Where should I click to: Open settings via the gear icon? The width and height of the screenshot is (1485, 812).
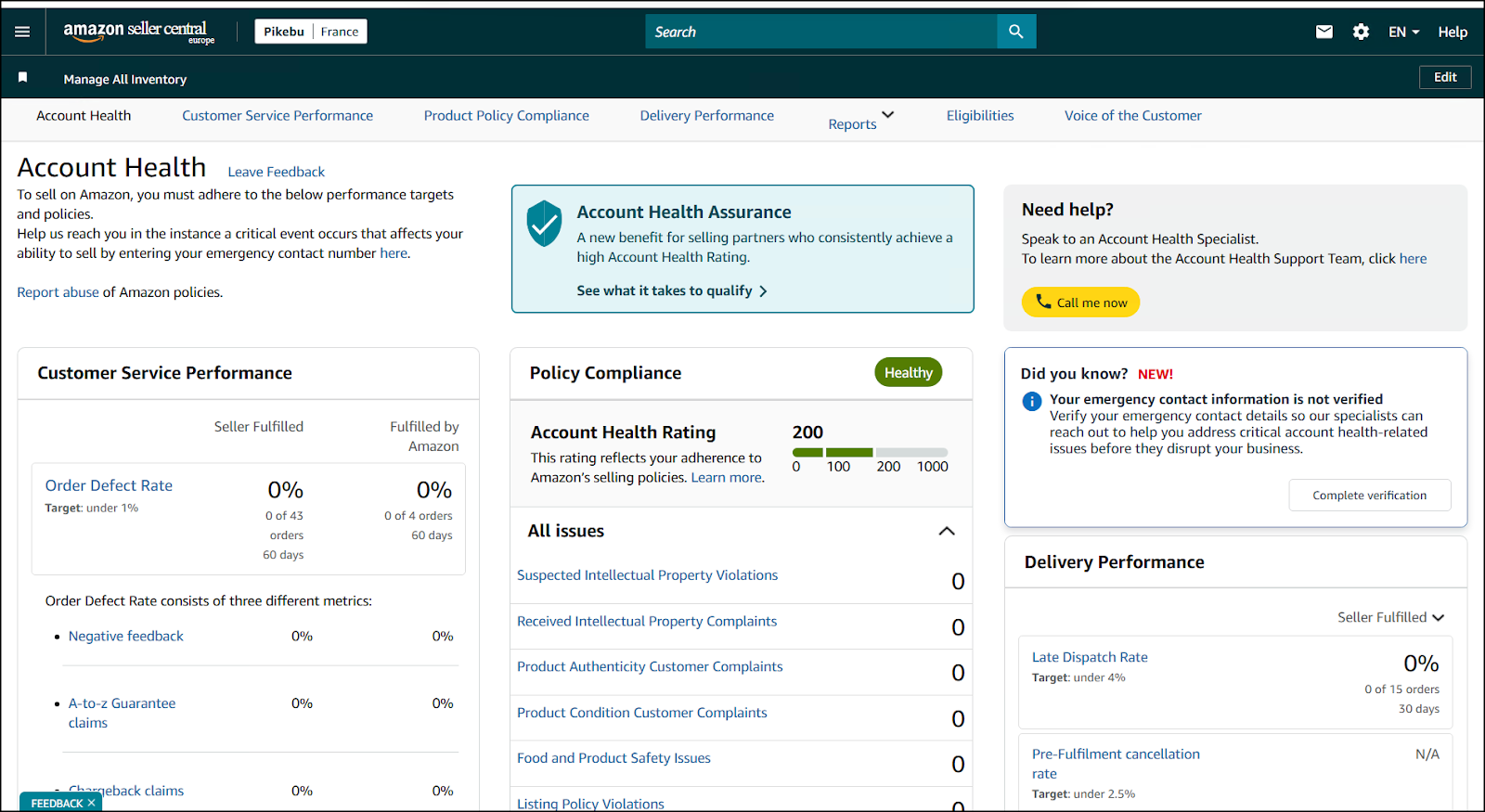(1361, 32)
